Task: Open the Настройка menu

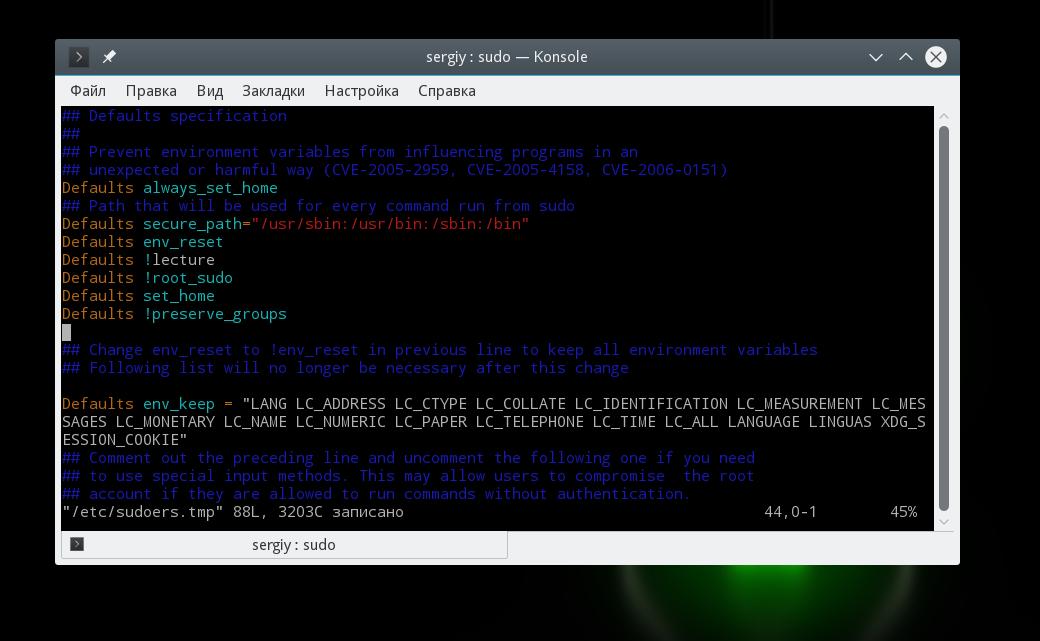Action: point(361,91)
